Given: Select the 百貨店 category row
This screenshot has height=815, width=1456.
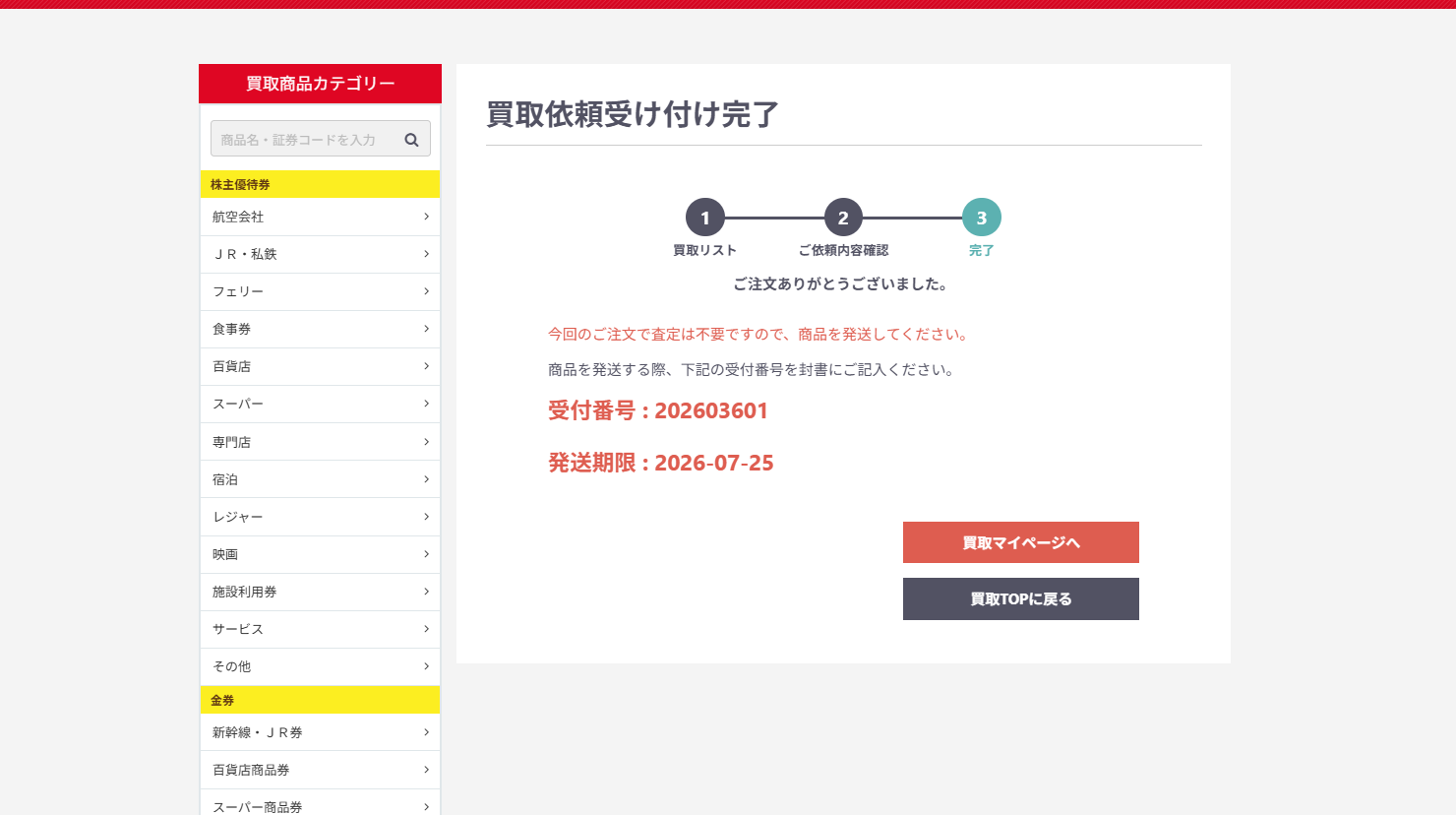Looking at the screenshot, I should (x=320, y=366).
